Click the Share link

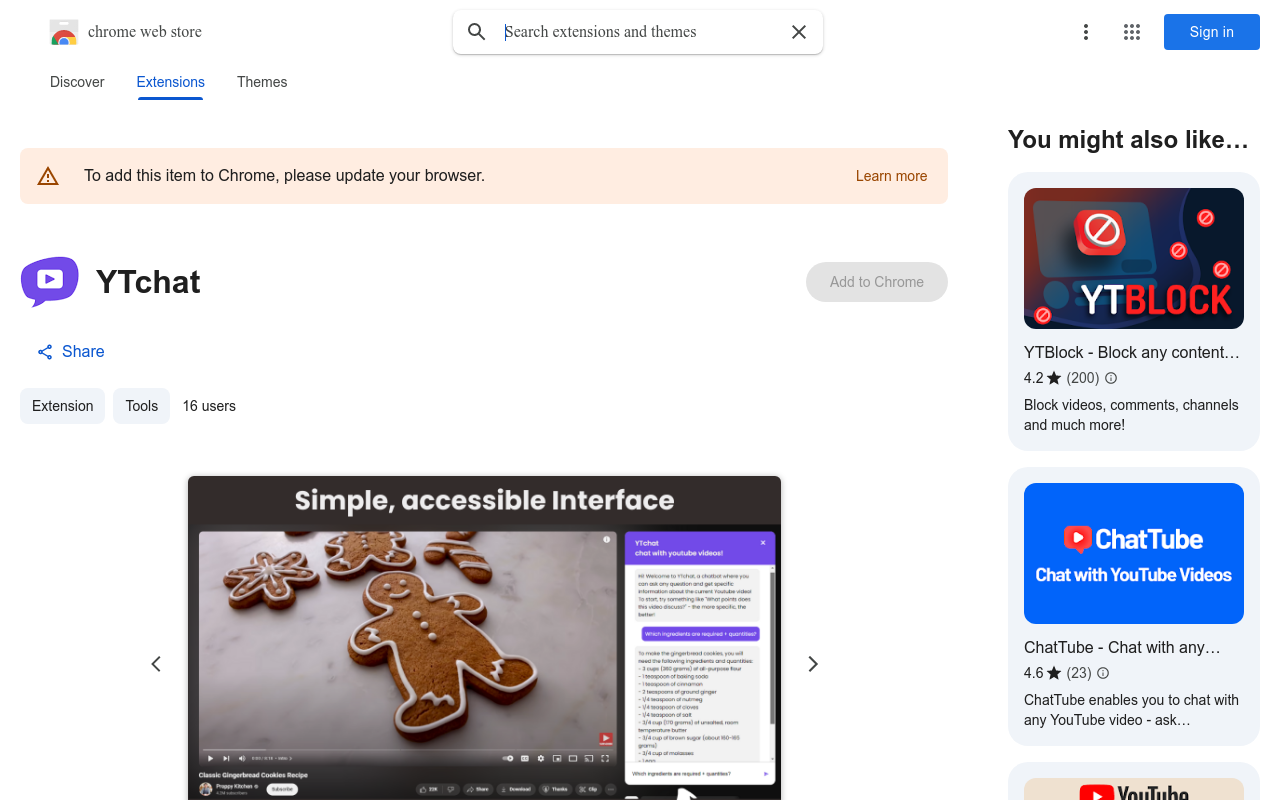71,351
